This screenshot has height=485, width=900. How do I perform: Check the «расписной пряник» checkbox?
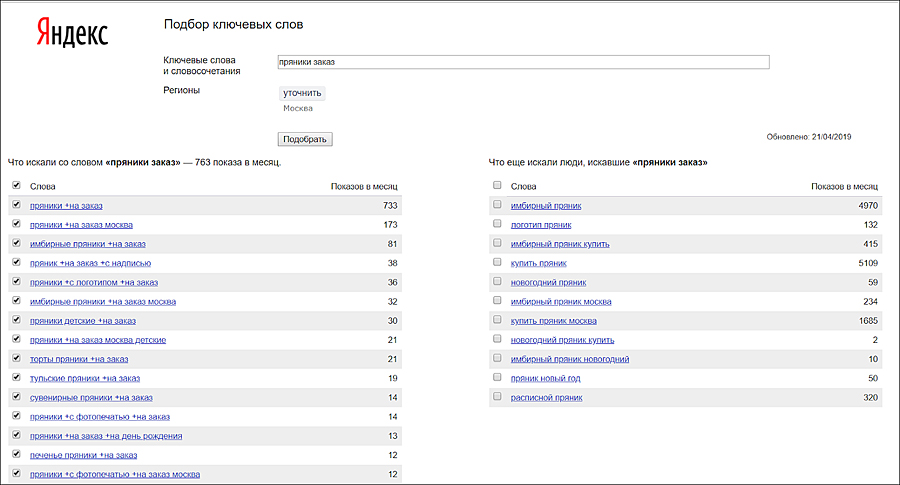(x=497, y=397)
